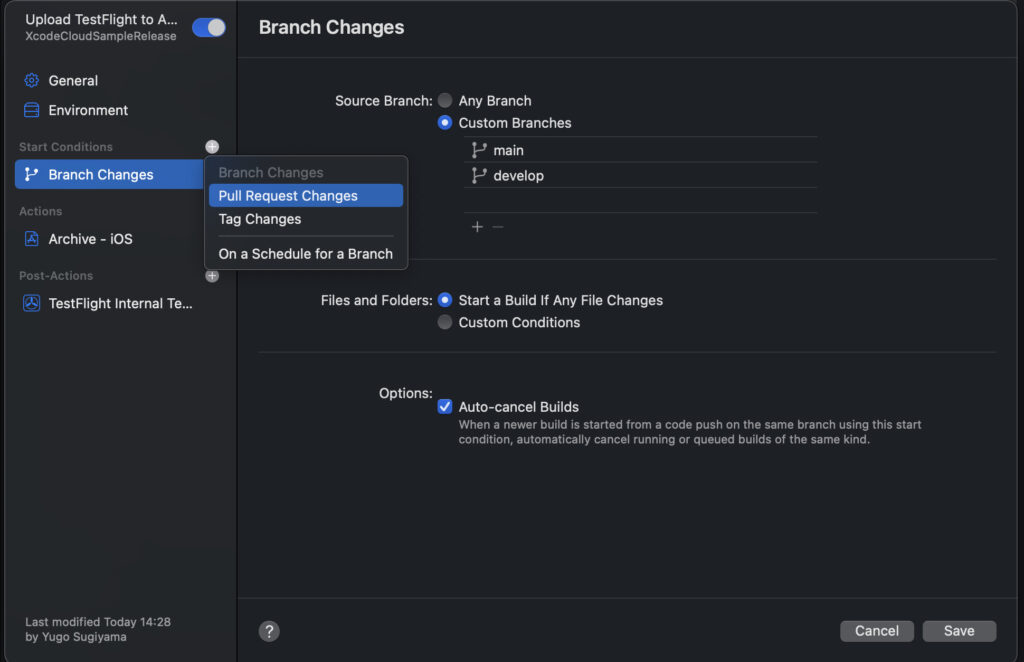Click the Last modified Today 14:28 text
Viewport: 1024px width, 662px height.
coord(98,622)
